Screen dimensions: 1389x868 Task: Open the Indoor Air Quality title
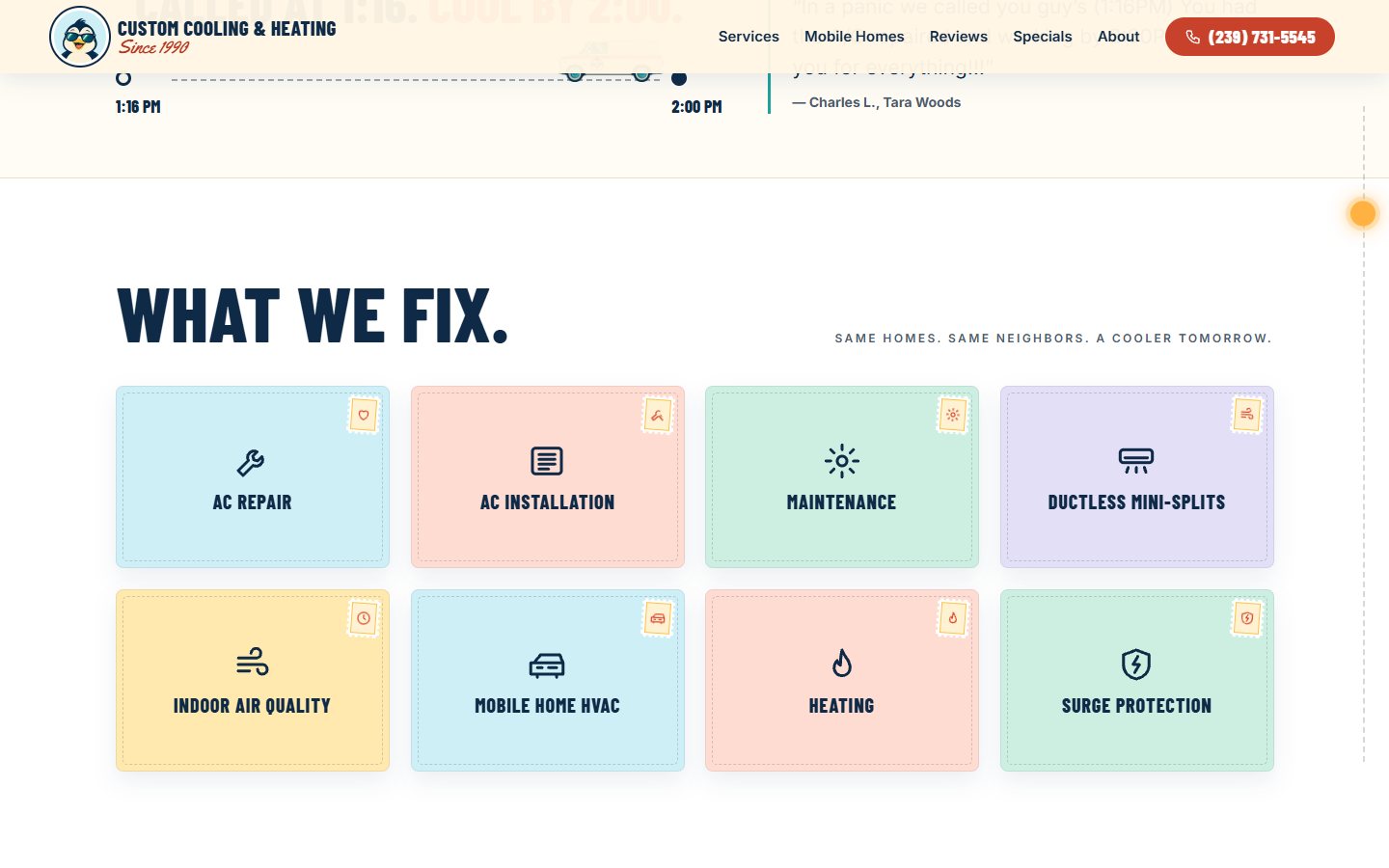click(x=252, y=706)
